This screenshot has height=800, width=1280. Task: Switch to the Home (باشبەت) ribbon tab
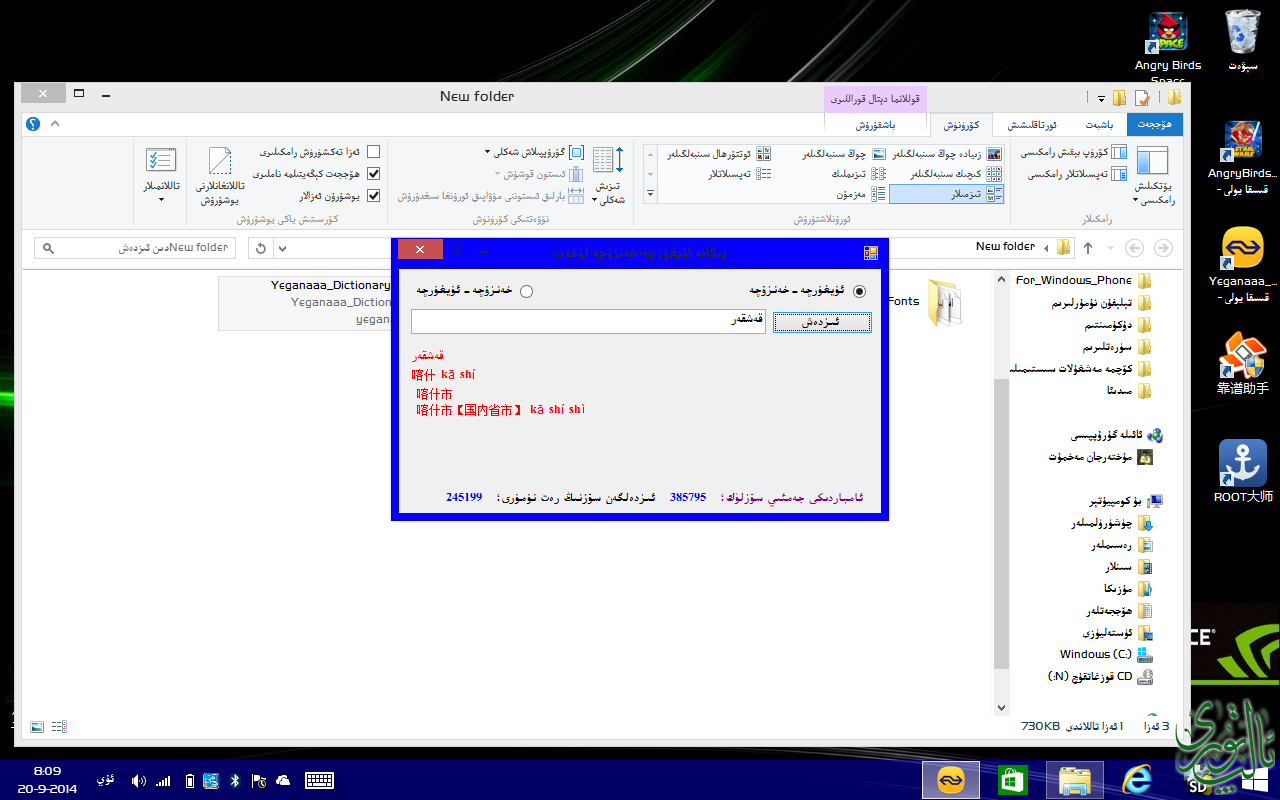1098,125
